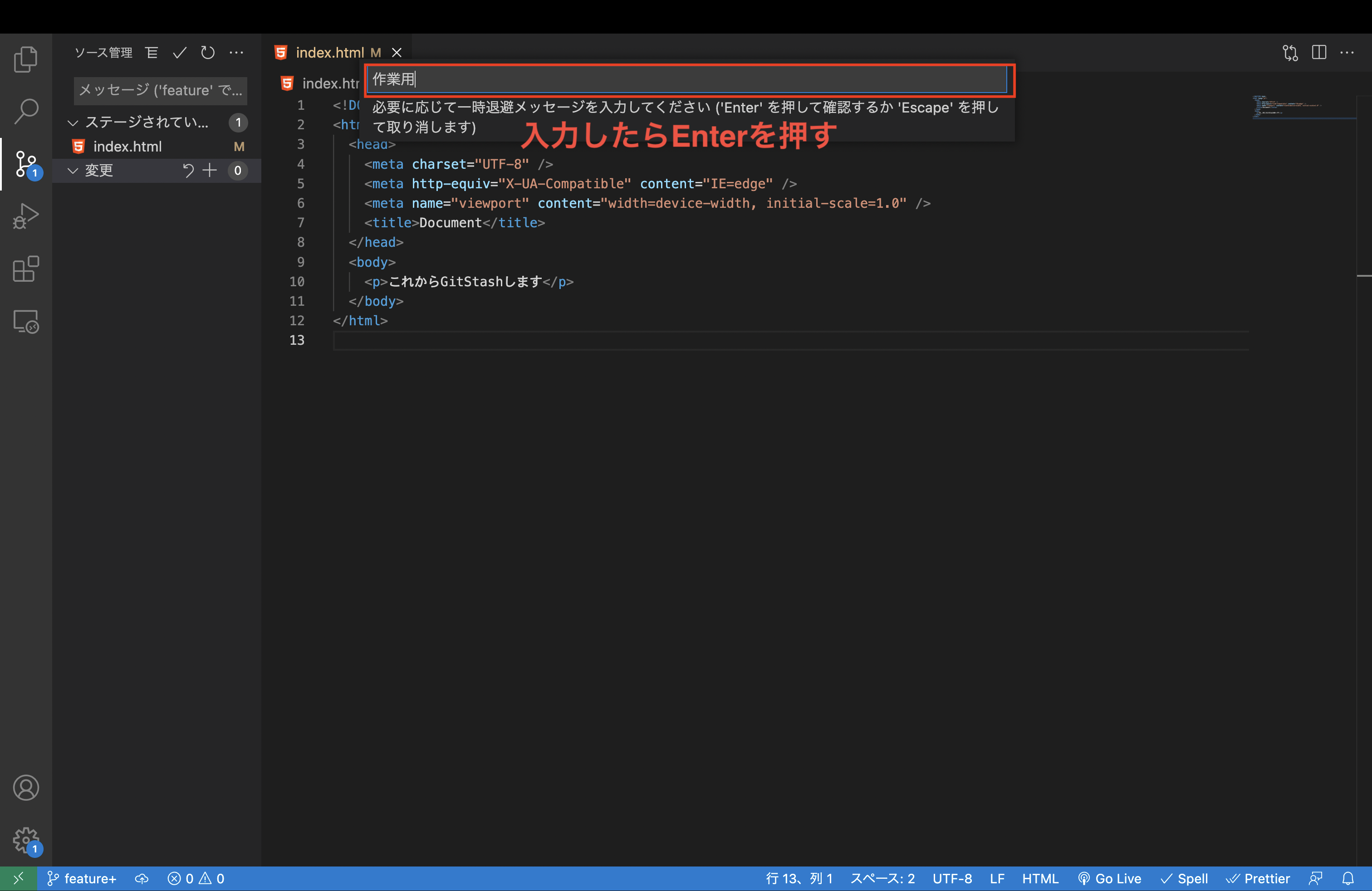The width and height of the screenshot is (1372, 891).
Task: Open the Run and Debug view
Action: click(x=25, y=216)
